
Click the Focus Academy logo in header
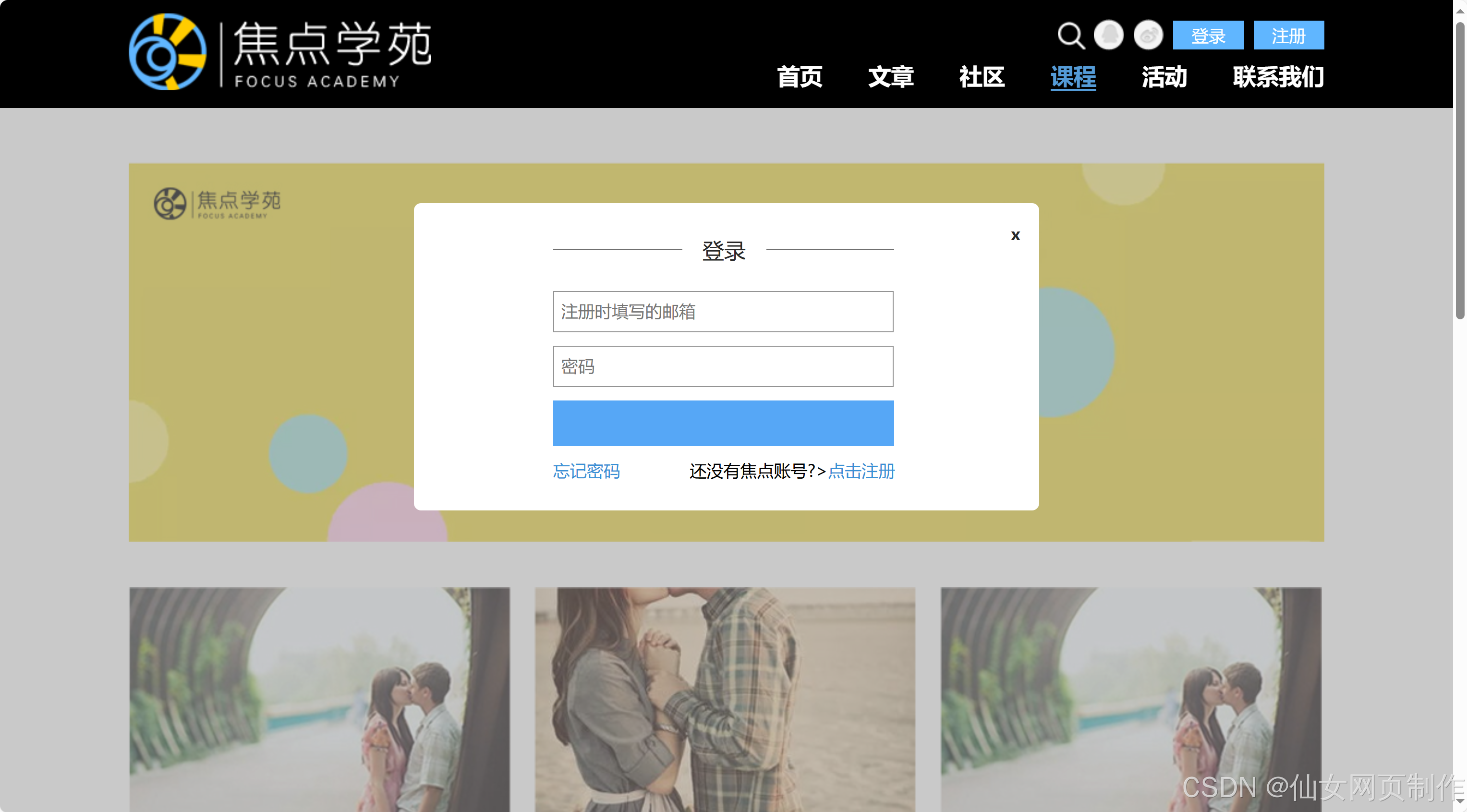[279, 52]
